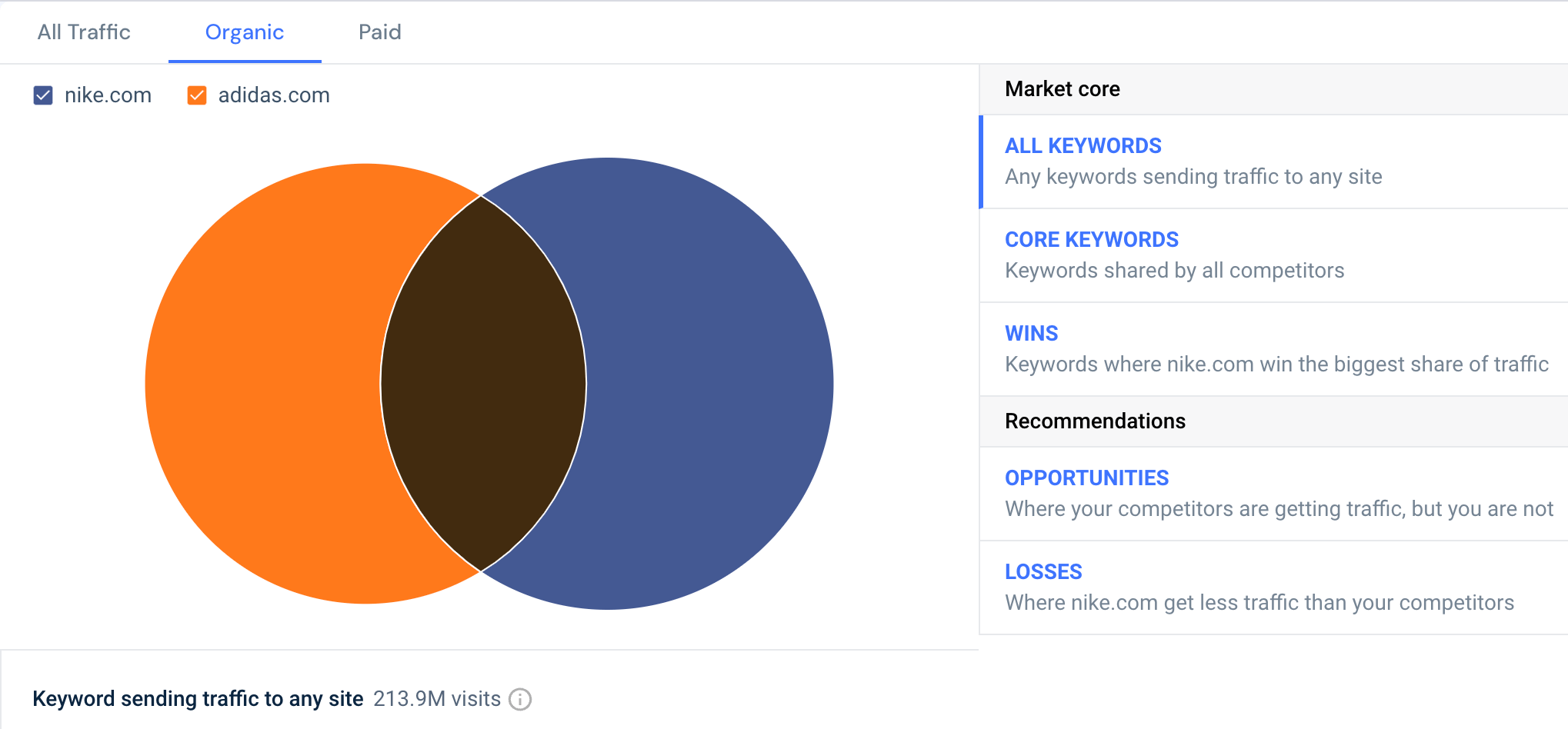Image resolution: width=1568 pixels, height=729 pixels.
Task: Review the LOSSES recommendation
Action: pyautogui.click(x=1043, y=571)
